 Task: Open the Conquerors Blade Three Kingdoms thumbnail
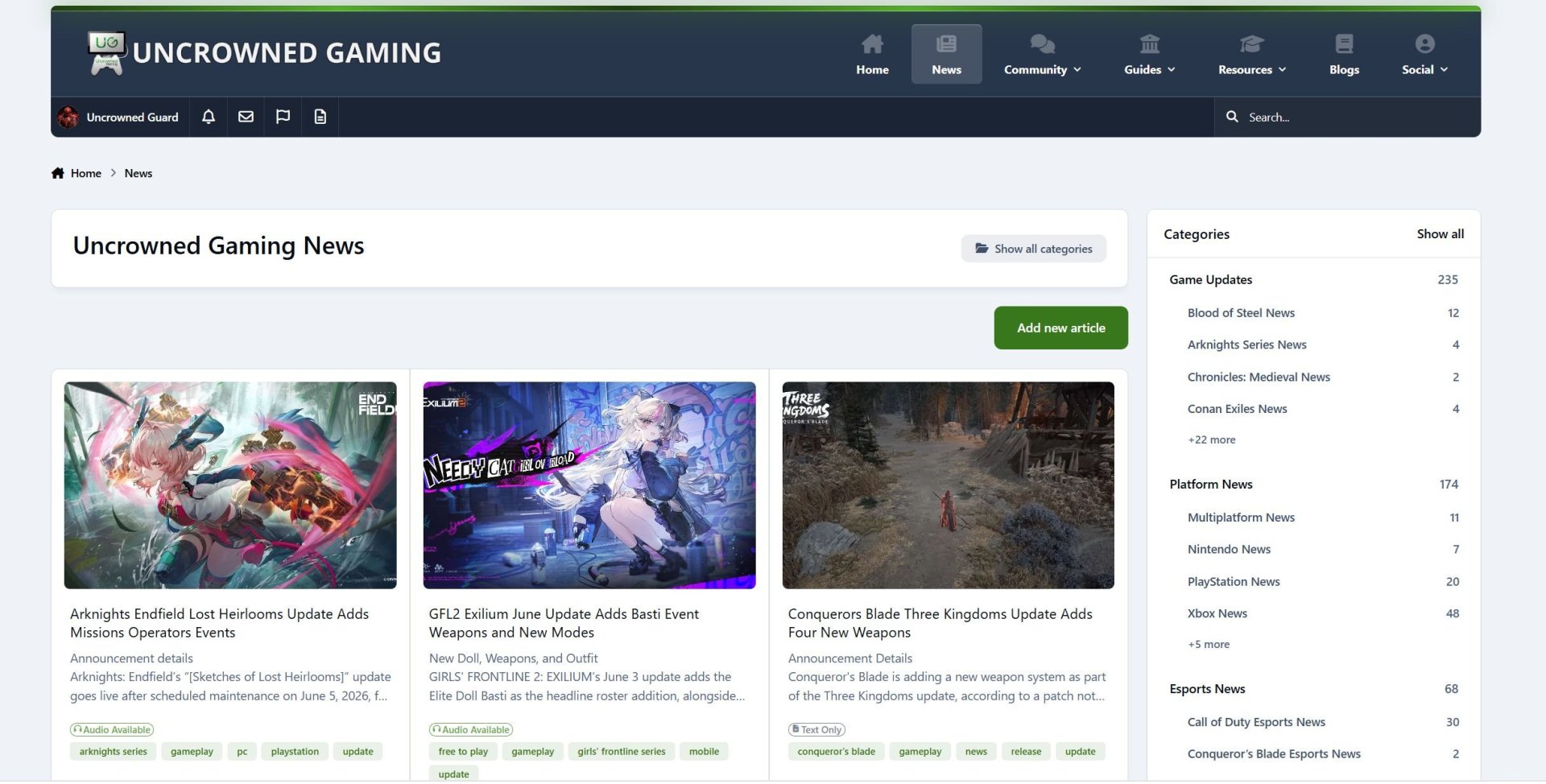point(948,485)
